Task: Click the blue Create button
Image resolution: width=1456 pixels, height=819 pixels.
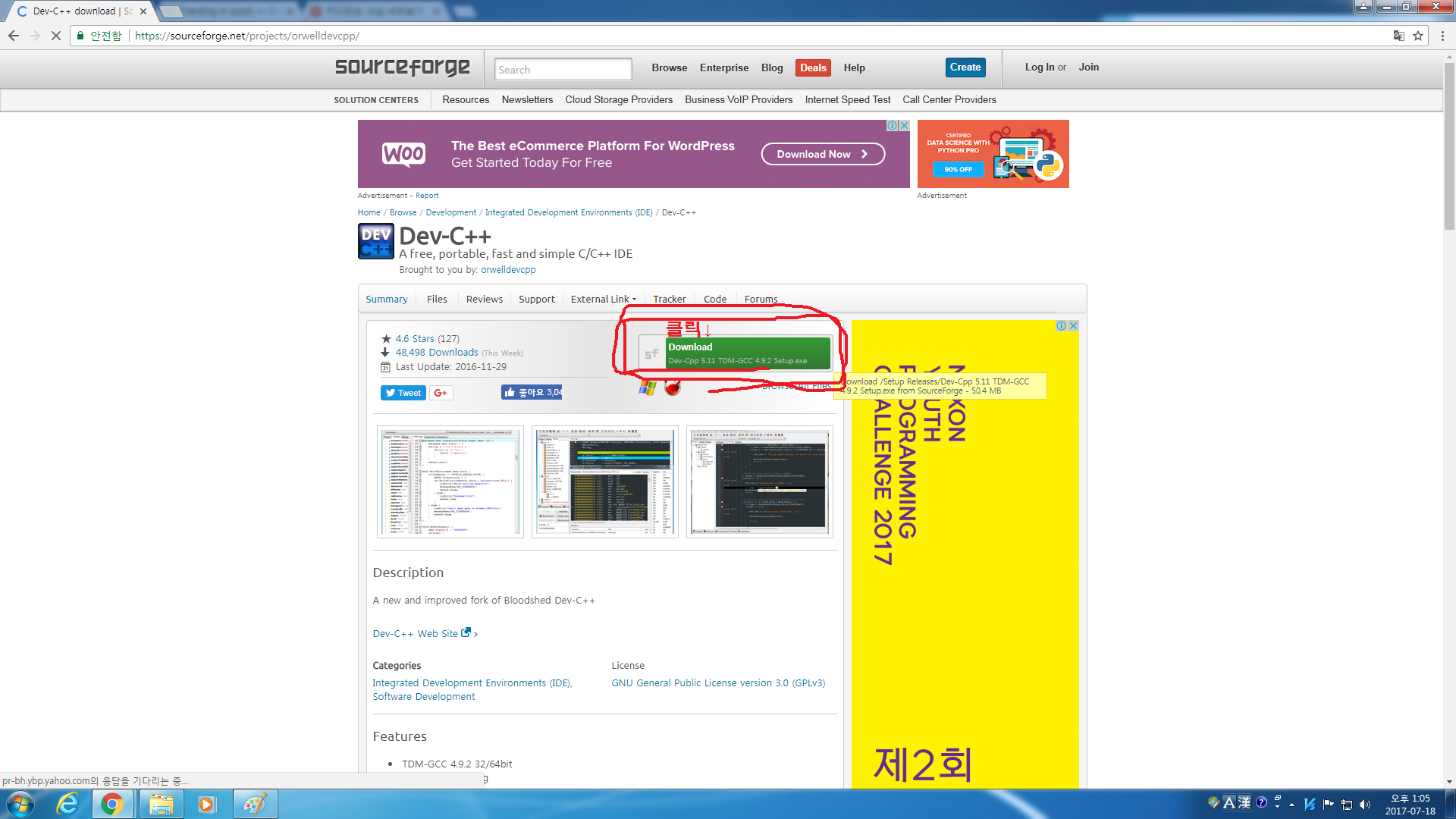Action: (x=965, y=67)
